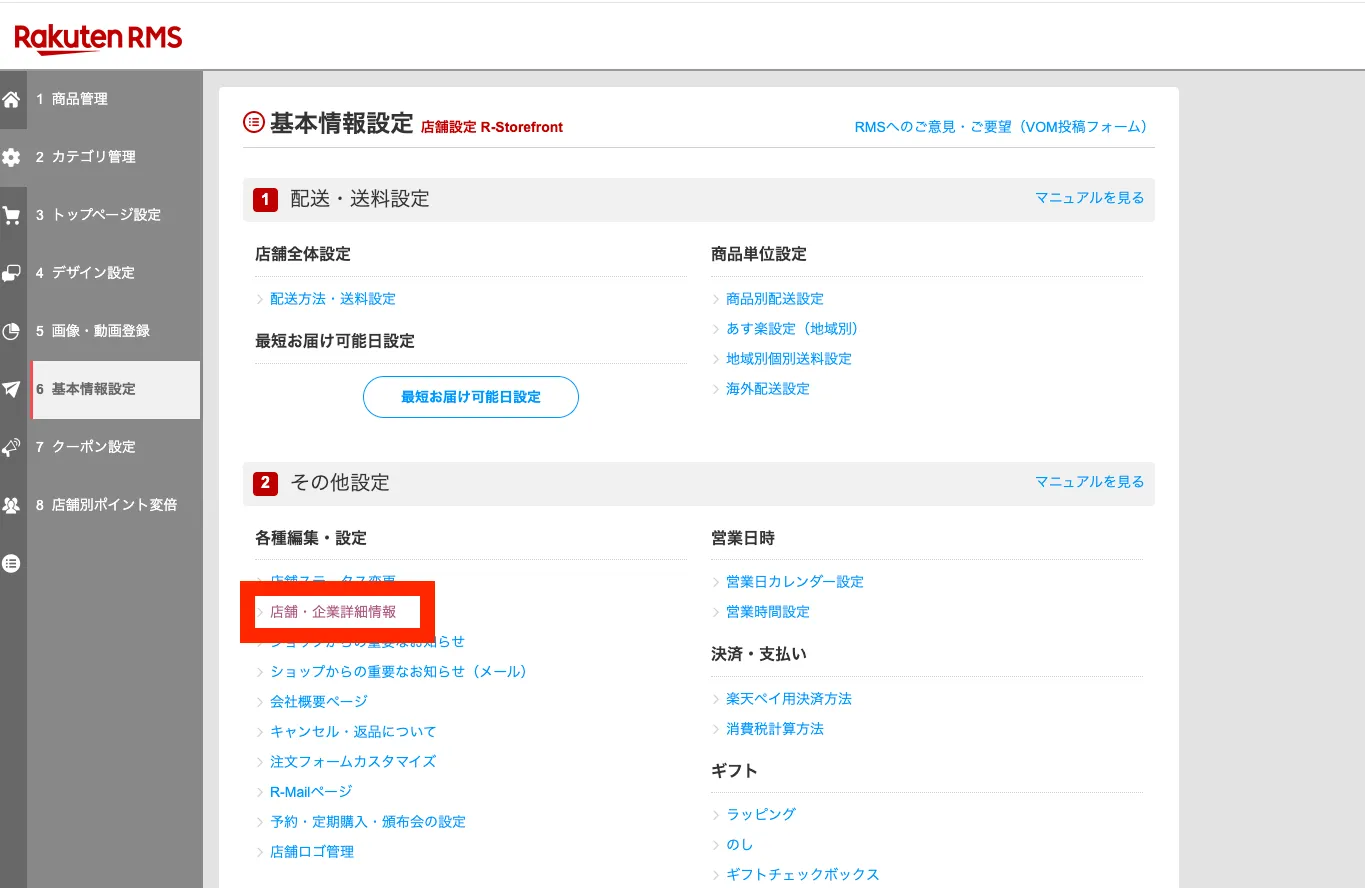Open the 消費税計算方法 link
Viewport: 1365px width, 888px height.
coord(775,729)
